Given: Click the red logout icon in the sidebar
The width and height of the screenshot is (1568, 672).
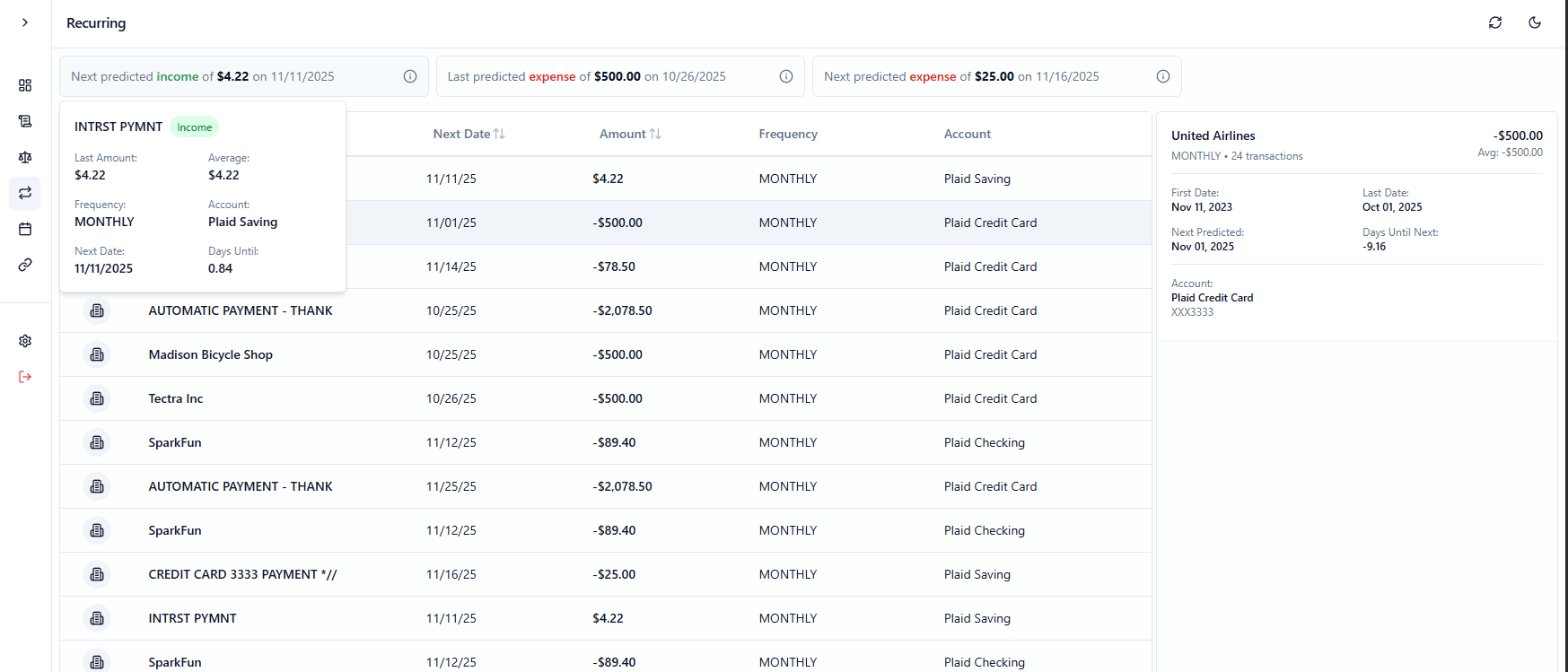Looking at the screenshot, I should 25,377.
